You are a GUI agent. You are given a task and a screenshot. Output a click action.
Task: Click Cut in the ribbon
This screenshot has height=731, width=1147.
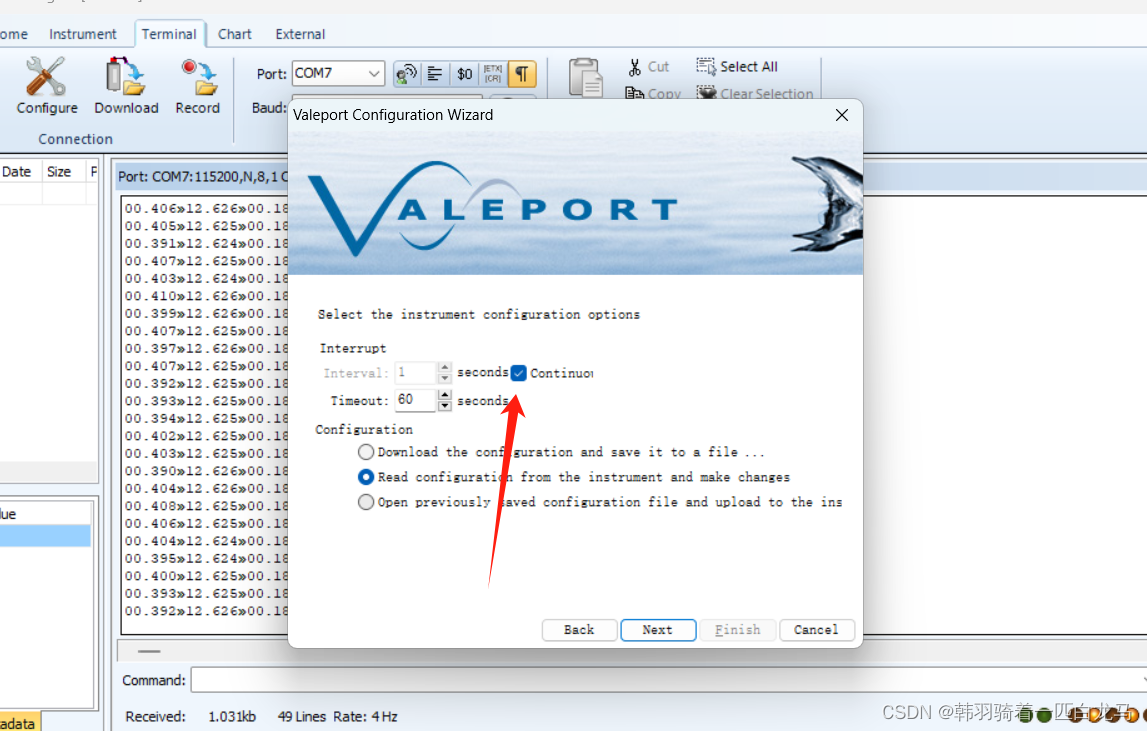(x=648, y=67)
